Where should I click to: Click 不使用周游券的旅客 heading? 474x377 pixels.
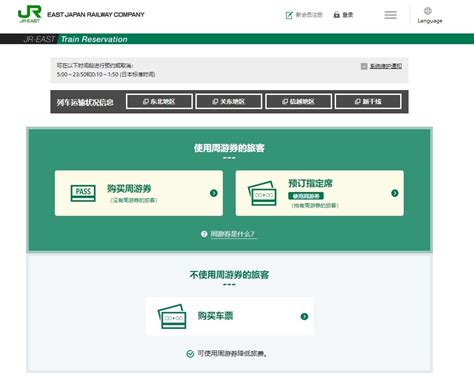pos(229,275)
